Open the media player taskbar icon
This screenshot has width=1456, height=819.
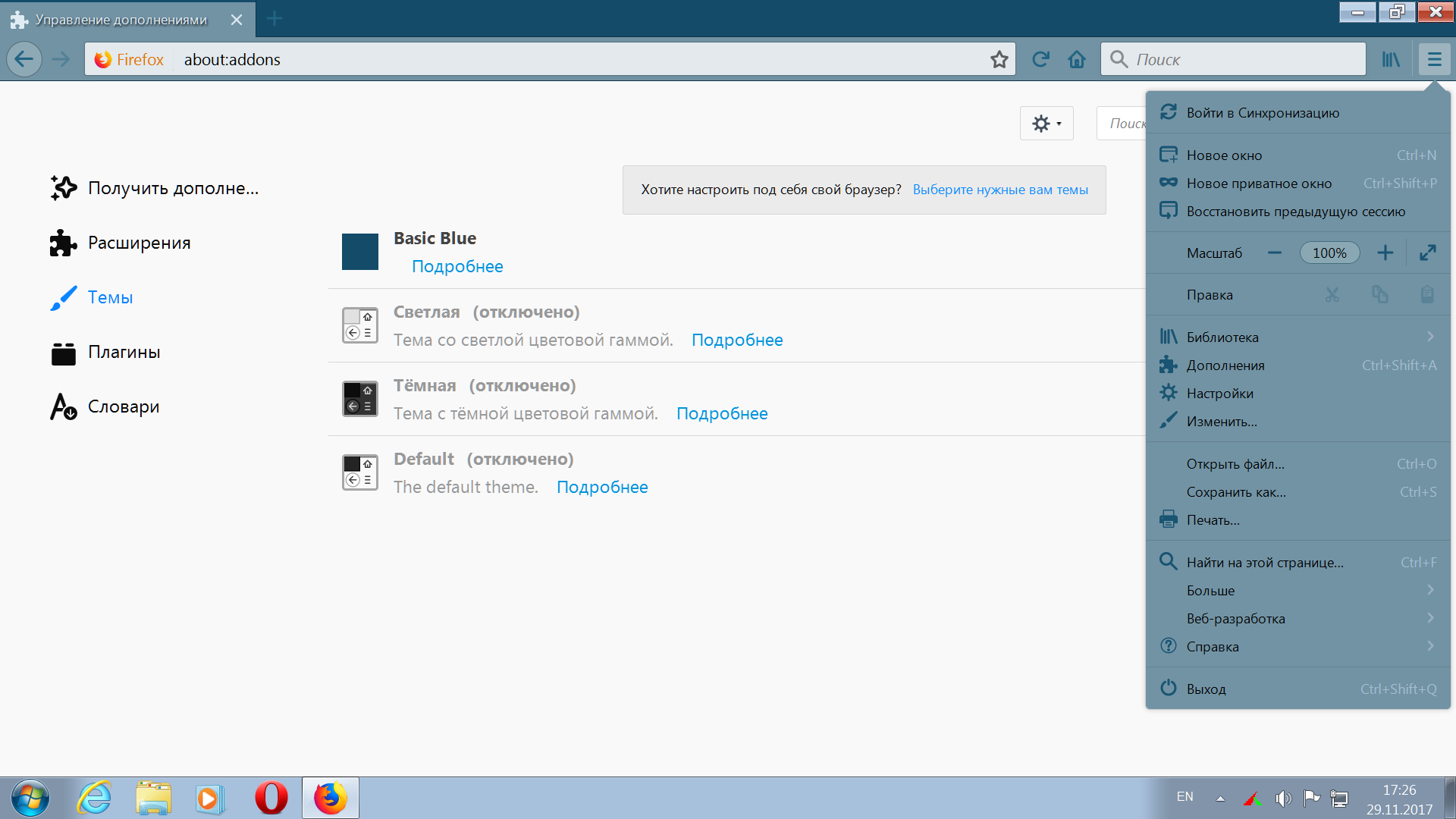[210, 798]
